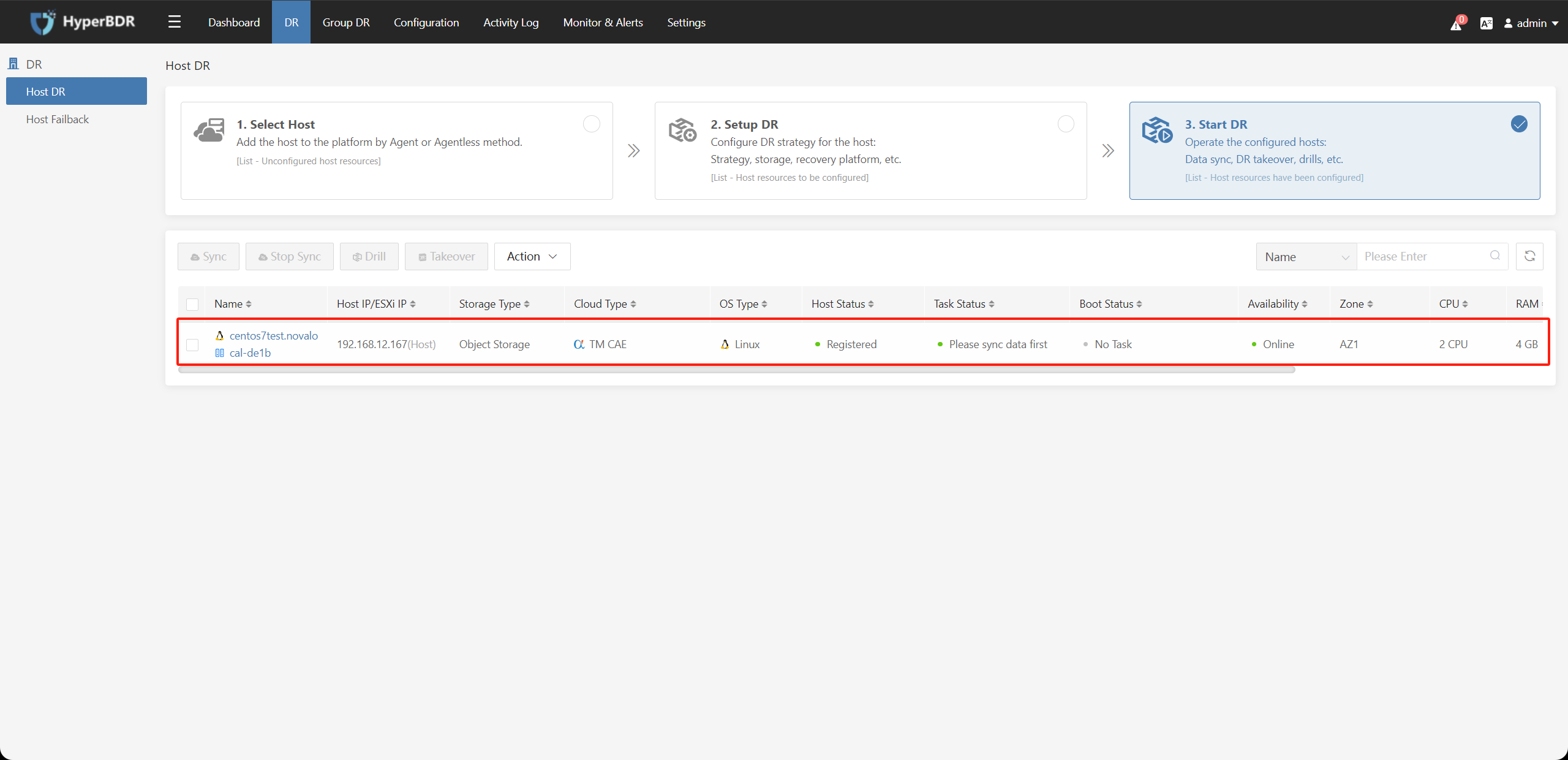Click the Registered host status
Viewport: 1568px width, 760px height.
coord(851,344)
